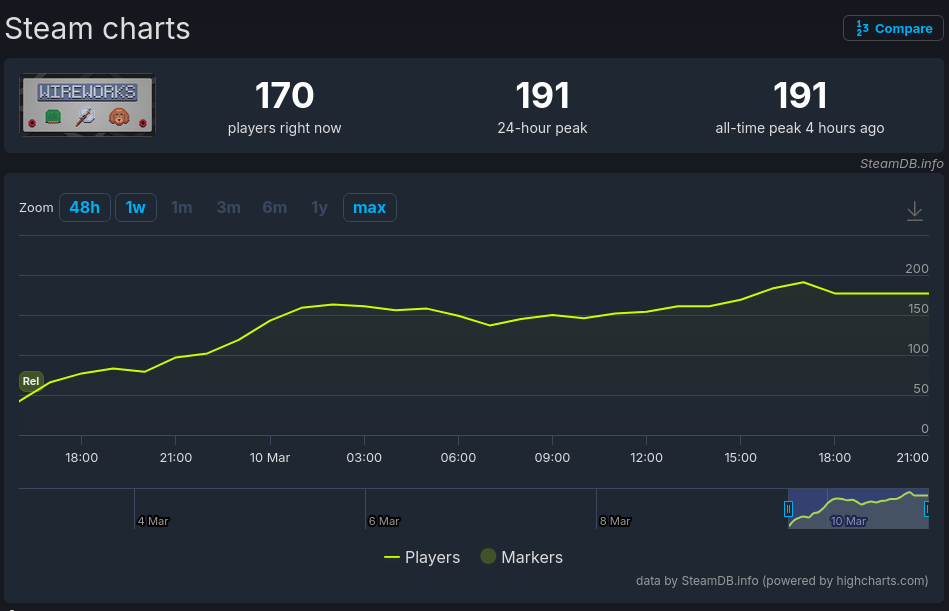
Task: Click the 100 y-axis label
Action: tap(918, 348)
